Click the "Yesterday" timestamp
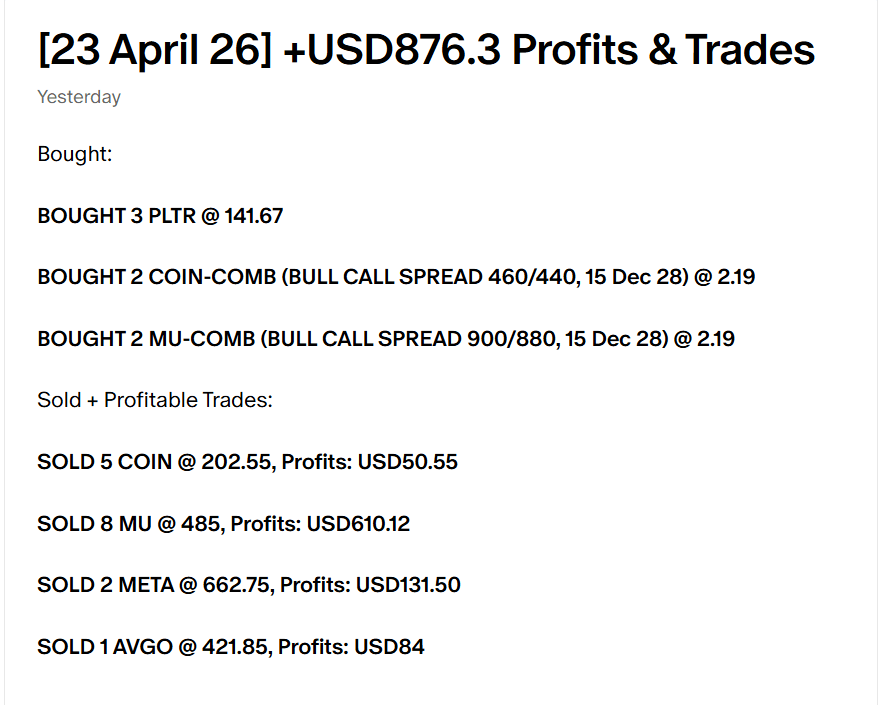The height and width of the screenshot is (705, 889). [79, 97]
